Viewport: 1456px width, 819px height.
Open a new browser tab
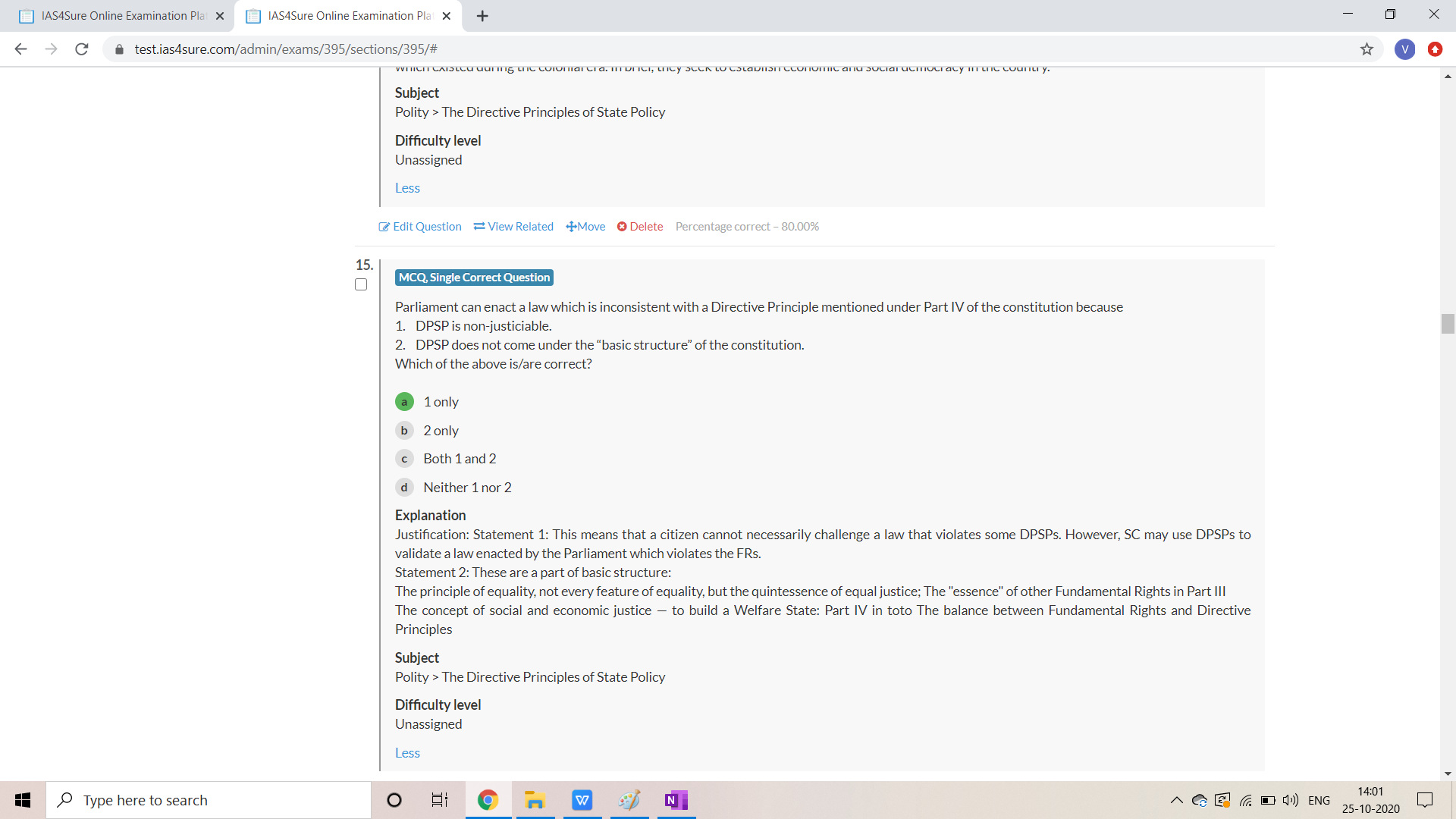pyautogui.click(x=482, y=16)
